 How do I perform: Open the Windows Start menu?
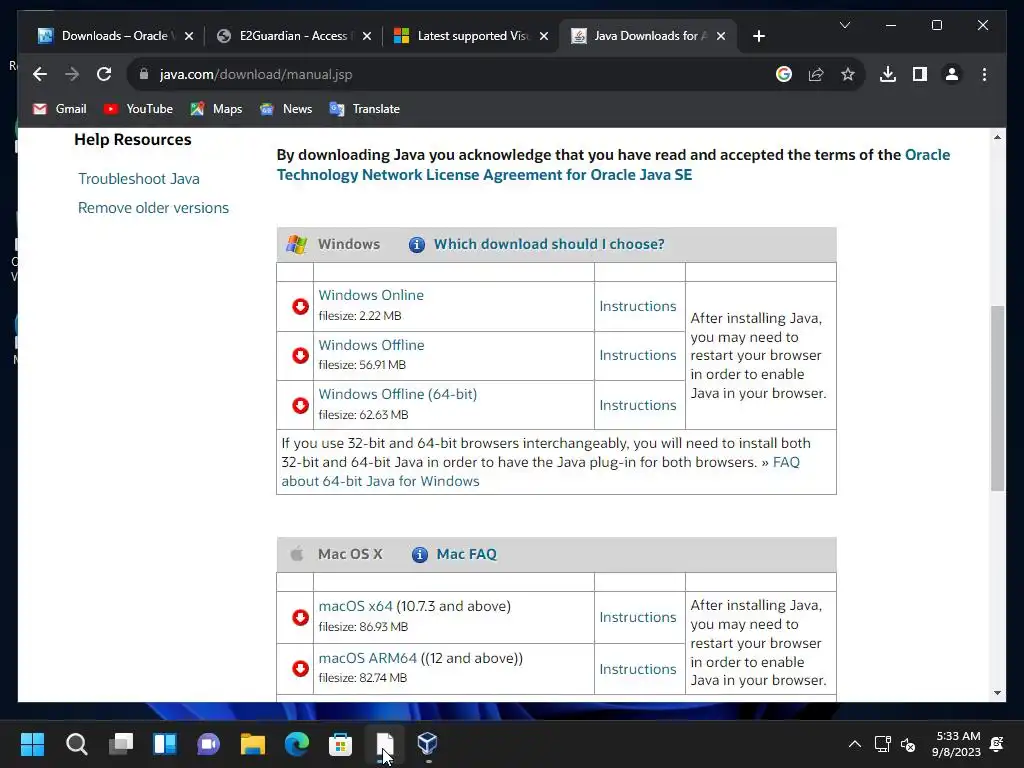click(32, 744)
